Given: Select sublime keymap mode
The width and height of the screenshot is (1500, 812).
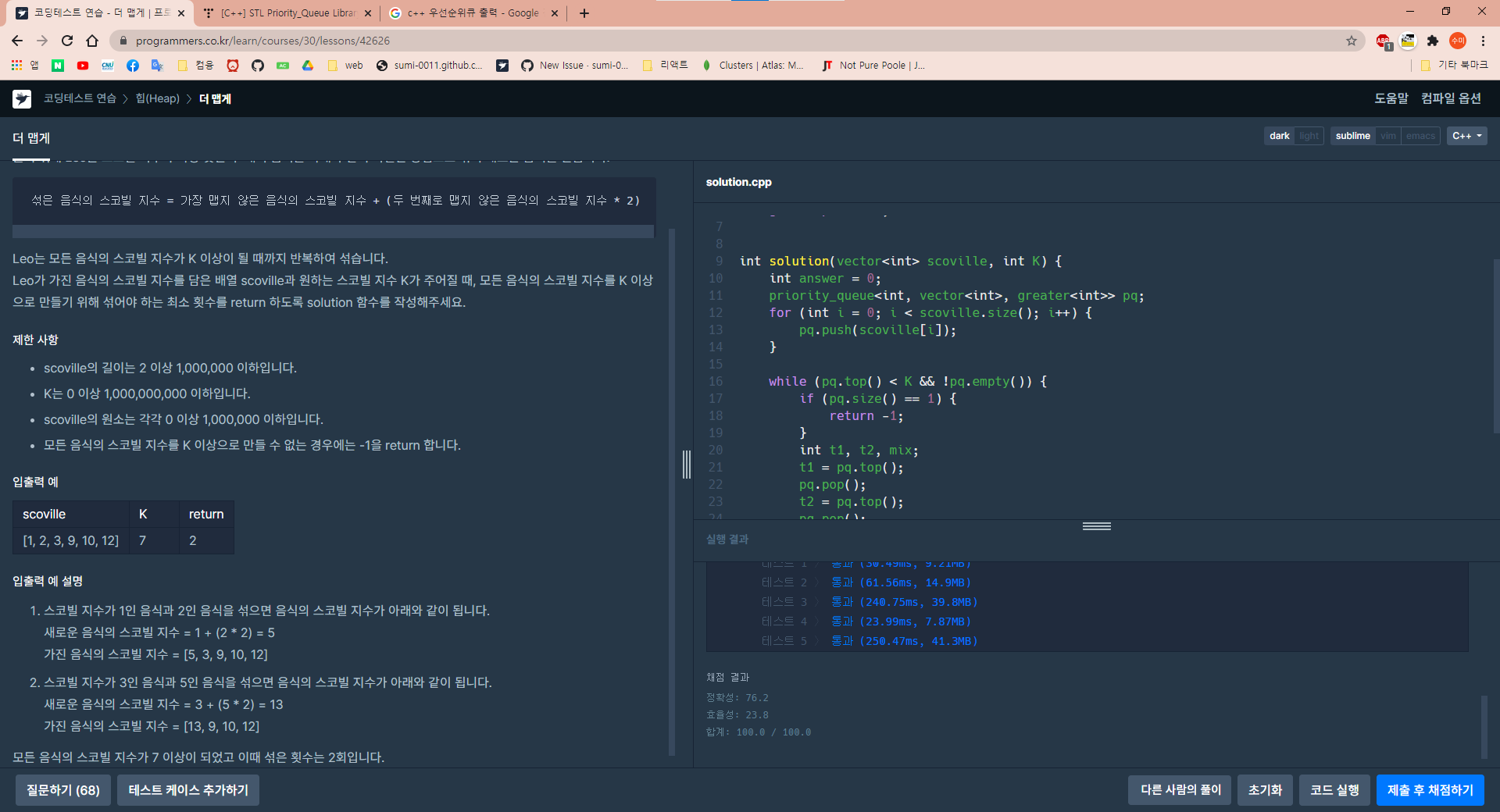Looking at the screenshot, I should click(1353, 136).
